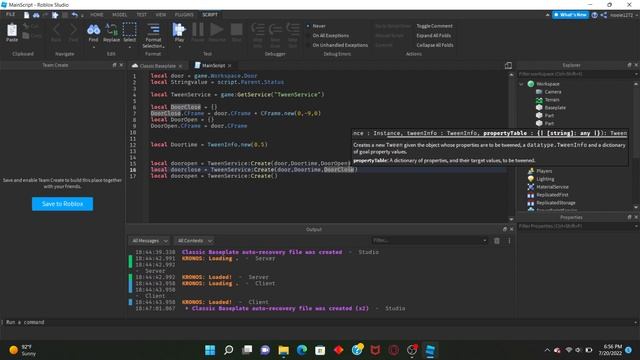Click the Play test icon
Viewport: 640px width, 360px height.
(x=179, y=30)
